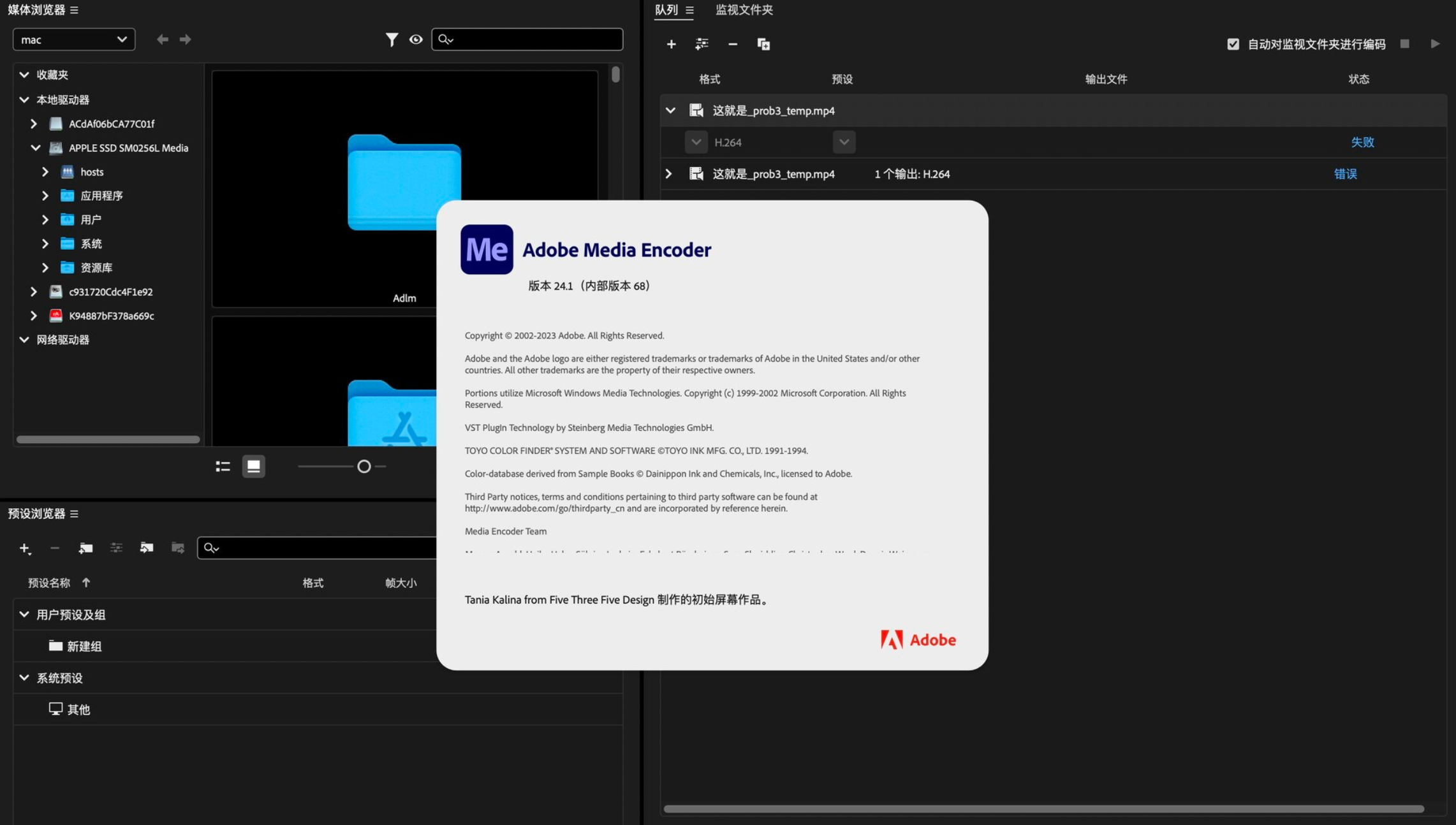This screenshot has height=825, width=1456.
Task: Expand the K94887bF378a669c drive
Action: tap(34, 316)
